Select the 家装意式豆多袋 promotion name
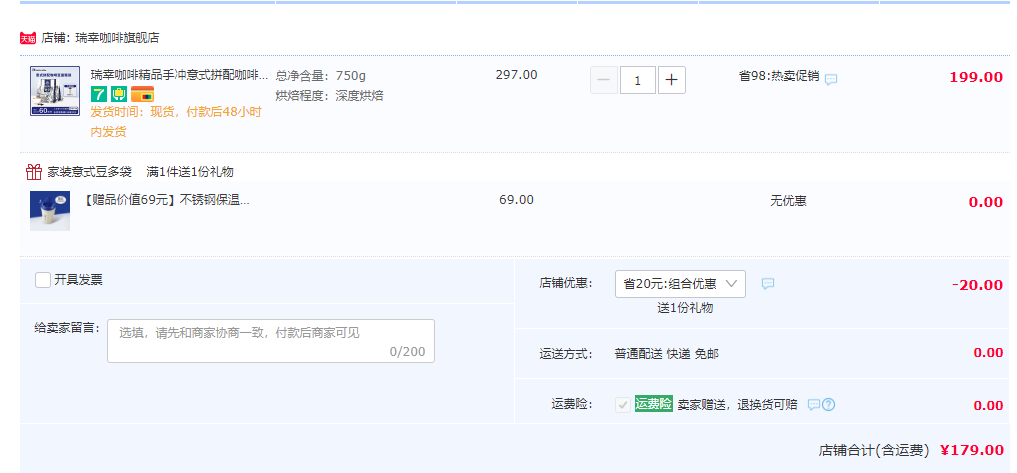This screenshot has height=473, width=1017. [x=90, y=172]
